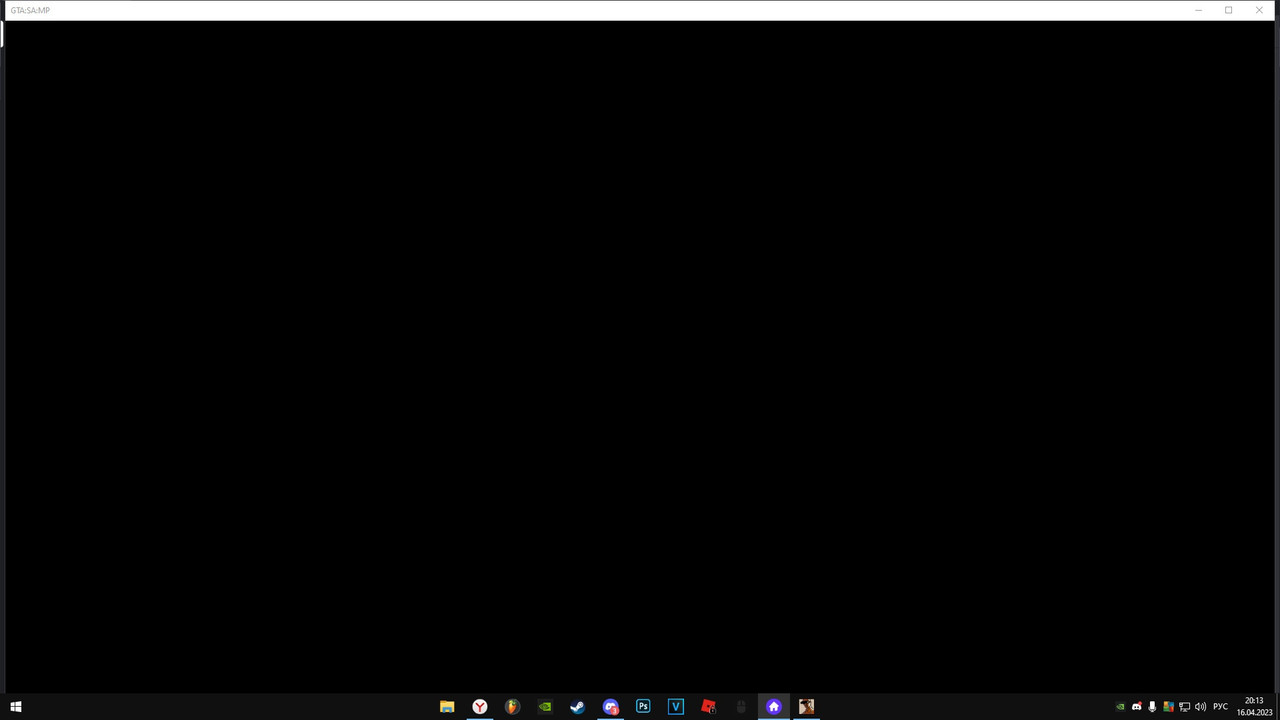The image size is (1280, 720).
Task: Click the dimmed mouse icon on taskbar
Action: click(741, 706)
